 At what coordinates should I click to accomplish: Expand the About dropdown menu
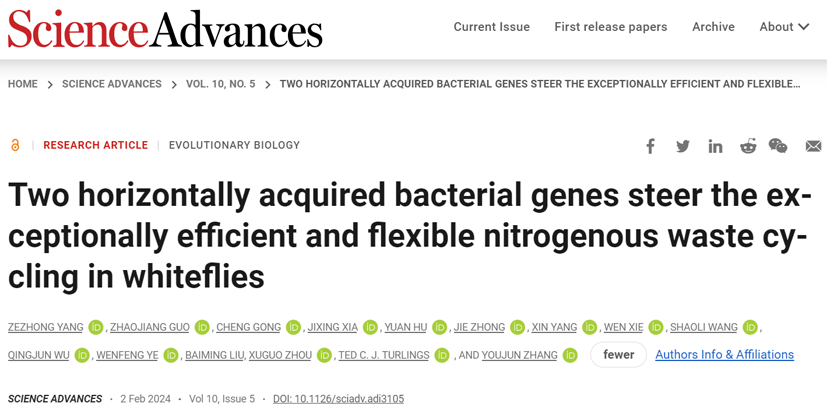[x=784, y=27]
